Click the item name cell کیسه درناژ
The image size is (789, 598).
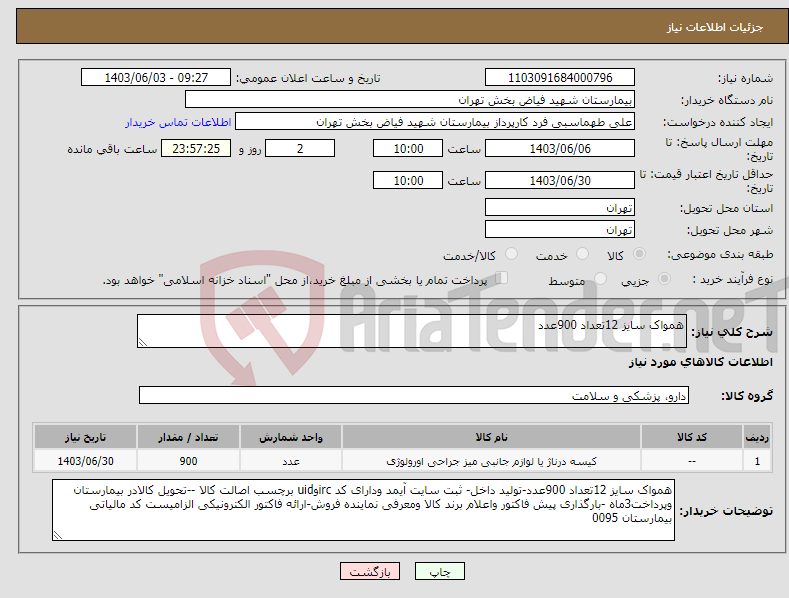click(x=491, y=461)
